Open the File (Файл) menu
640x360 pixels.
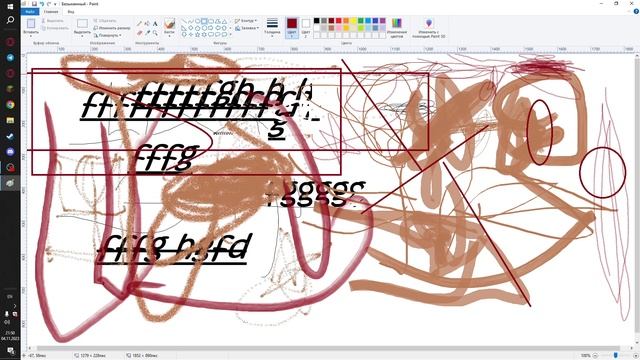30,12
